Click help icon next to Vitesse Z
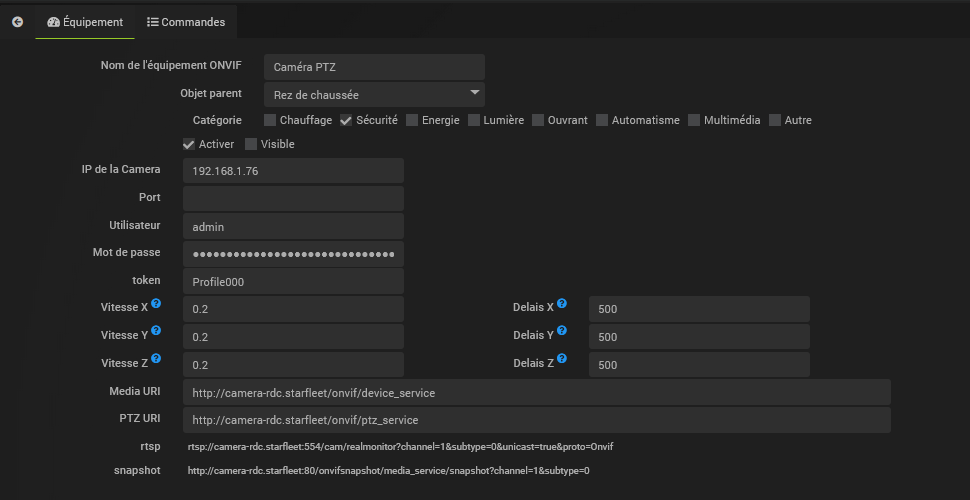Screen dimensions: 970x500 [156, 359]
